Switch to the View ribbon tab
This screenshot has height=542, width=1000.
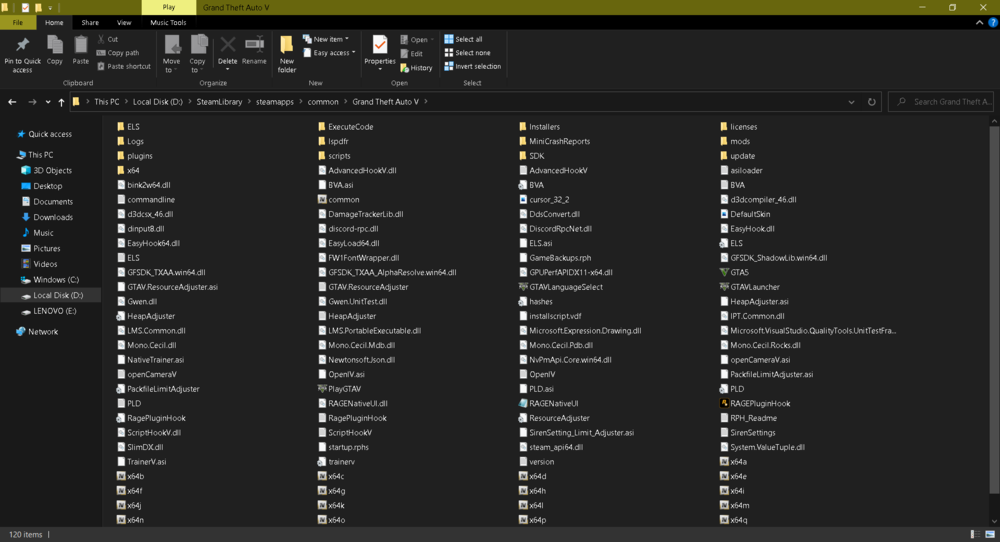tap(124, 22)
